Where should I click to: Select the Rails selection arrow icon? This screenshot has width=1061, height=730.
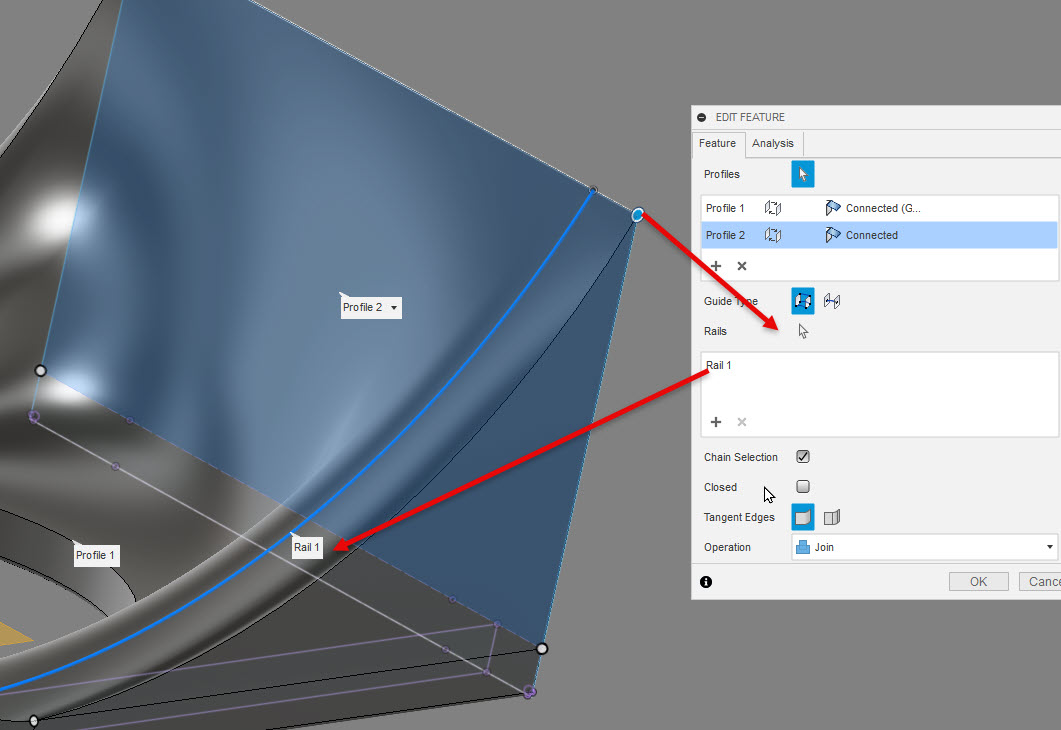tap(803, 331)
